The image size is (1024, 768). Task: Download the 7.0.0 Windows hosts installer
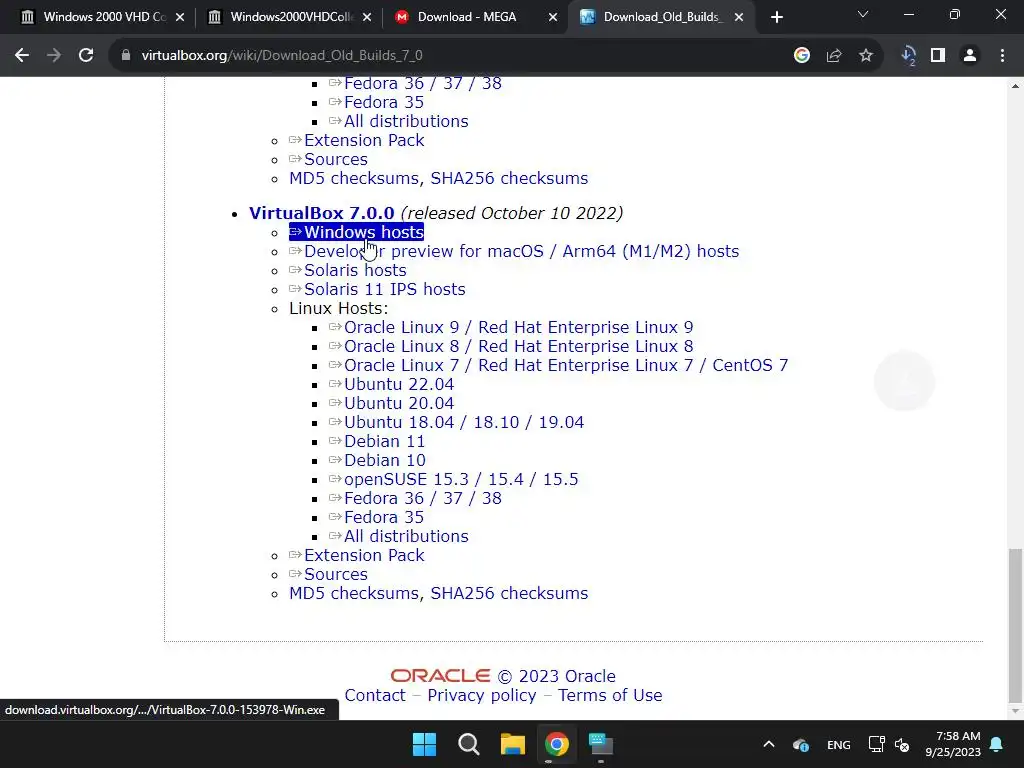click(357, 232)
